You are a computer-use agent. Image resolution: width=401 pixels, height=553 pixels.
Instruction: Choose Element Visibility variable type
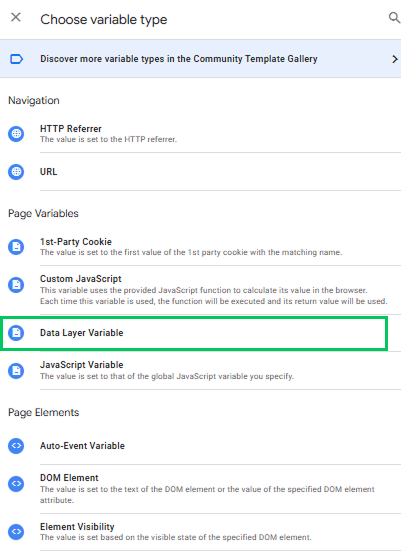click(x=200, y=532)
